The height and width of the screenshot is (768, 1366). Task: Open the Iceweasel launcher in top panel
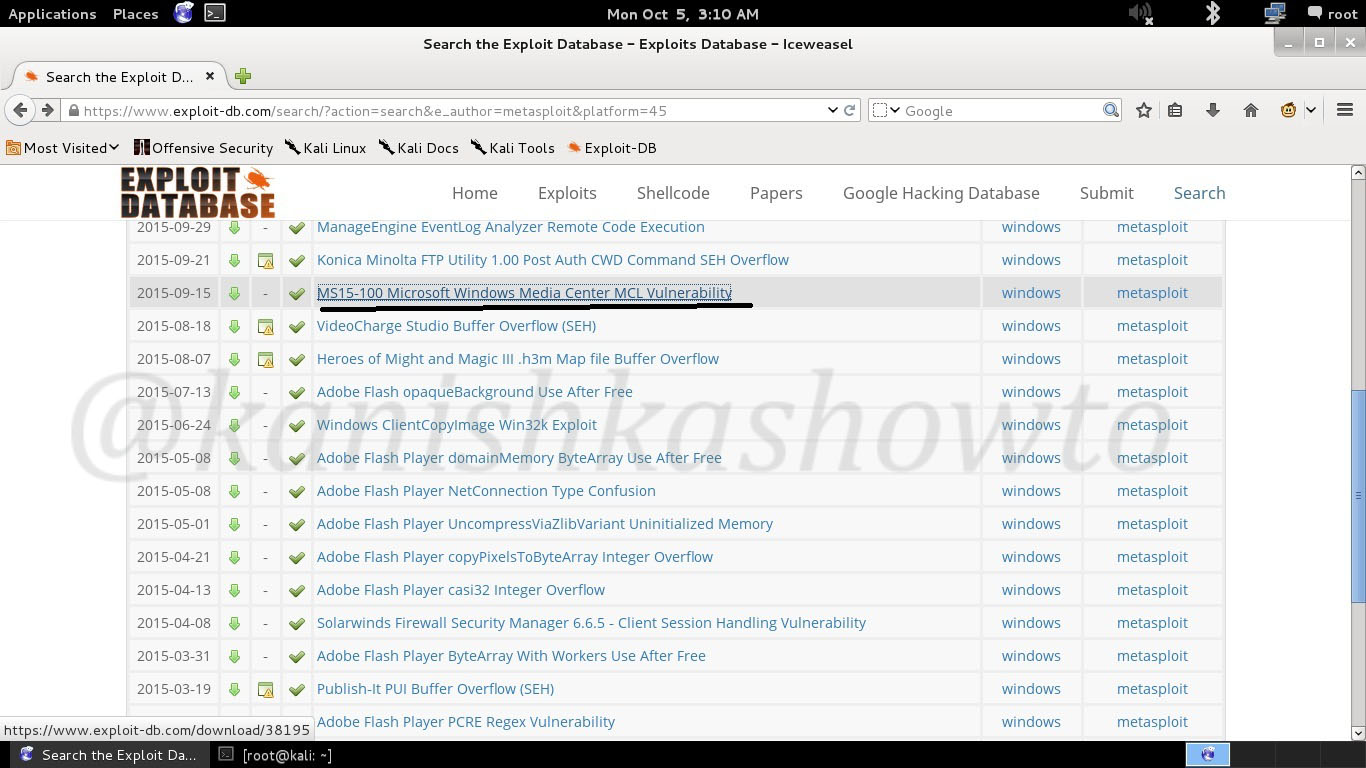pos(184,13)
